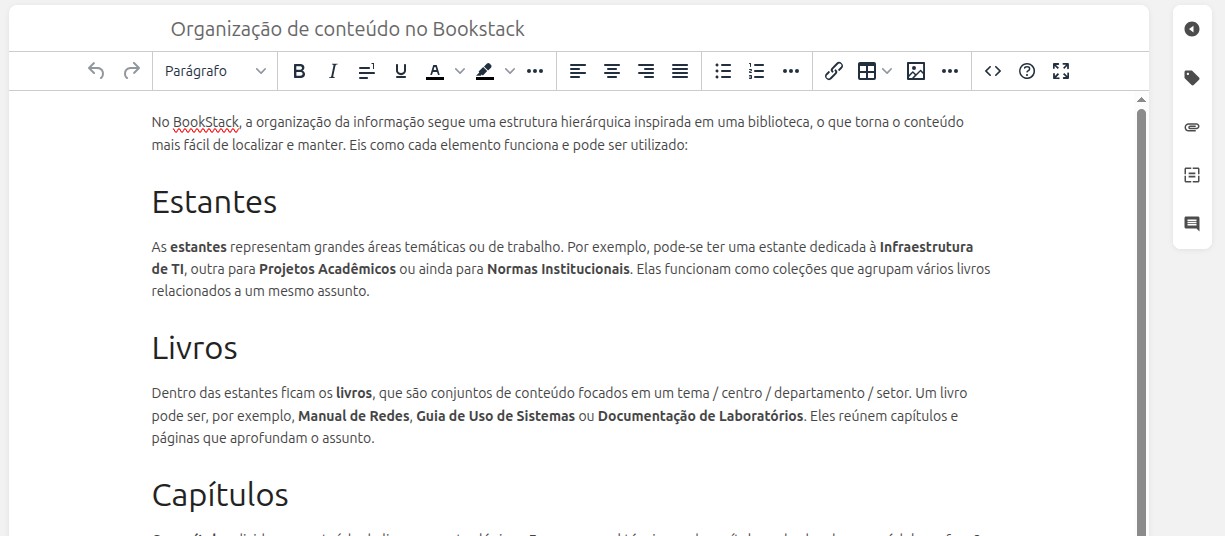Open the attachments paperclip panel
This screenshot has height=536, width=1225.
1191,127
